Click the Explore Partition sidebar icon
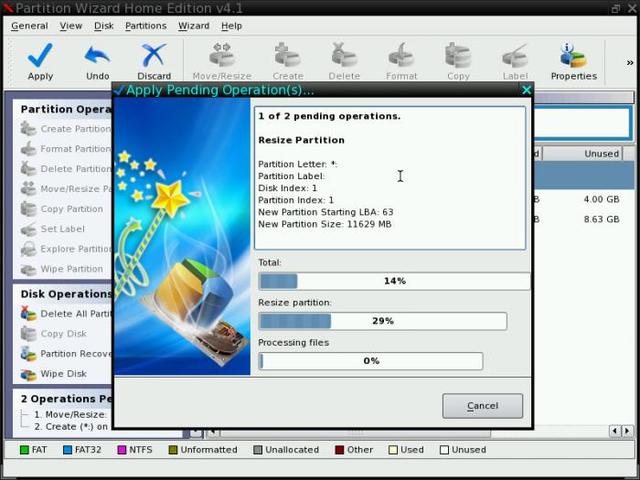The image size is (640, 480). [29, 249]
